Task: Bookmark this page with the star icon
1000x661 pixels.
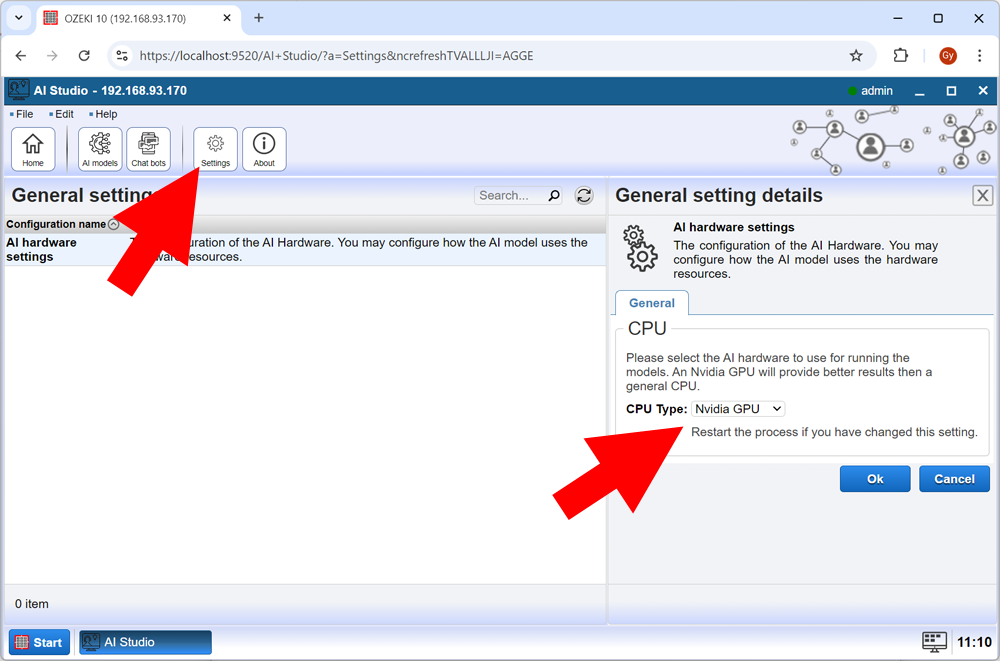Action: coord(856,56)
